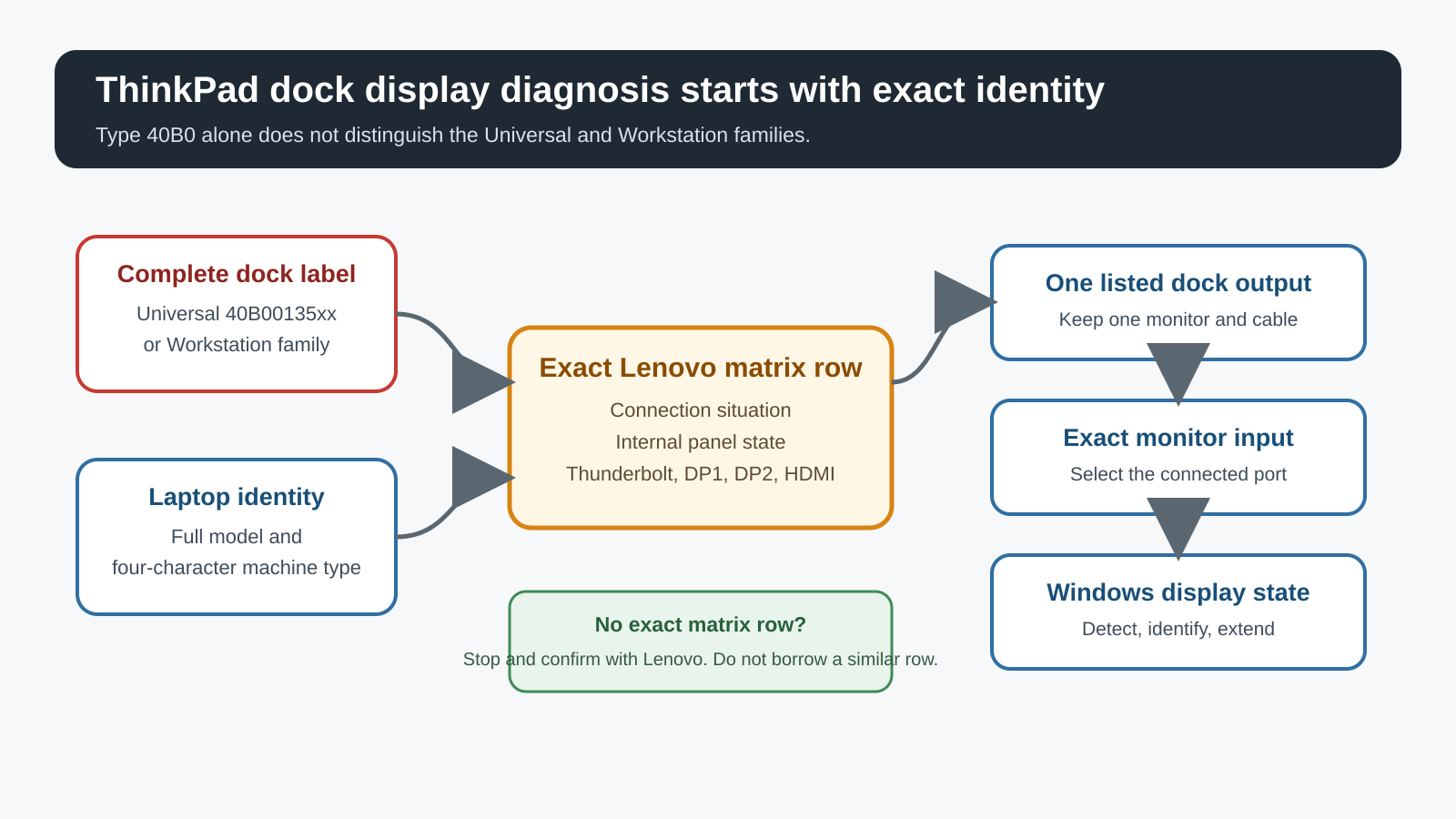Screen dimensions: 1456x819
Task: Click the 'four-character machine type' text
Action: [x=237, y=568]
